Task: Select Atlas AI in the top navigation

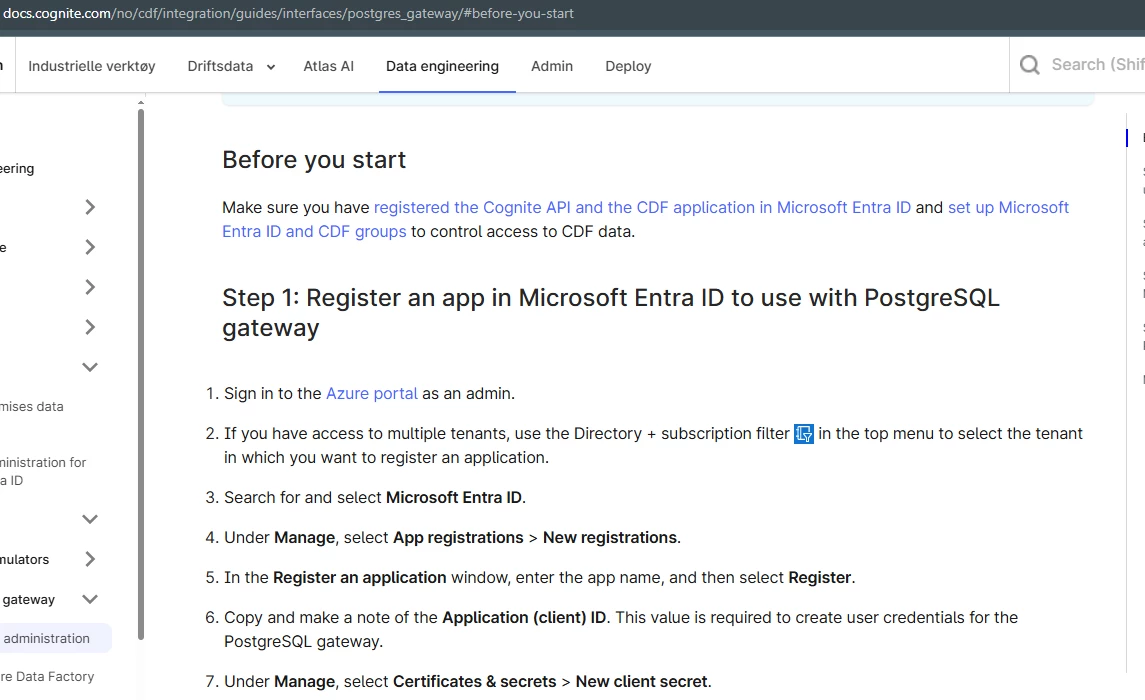Action: (x=328, y=66)
